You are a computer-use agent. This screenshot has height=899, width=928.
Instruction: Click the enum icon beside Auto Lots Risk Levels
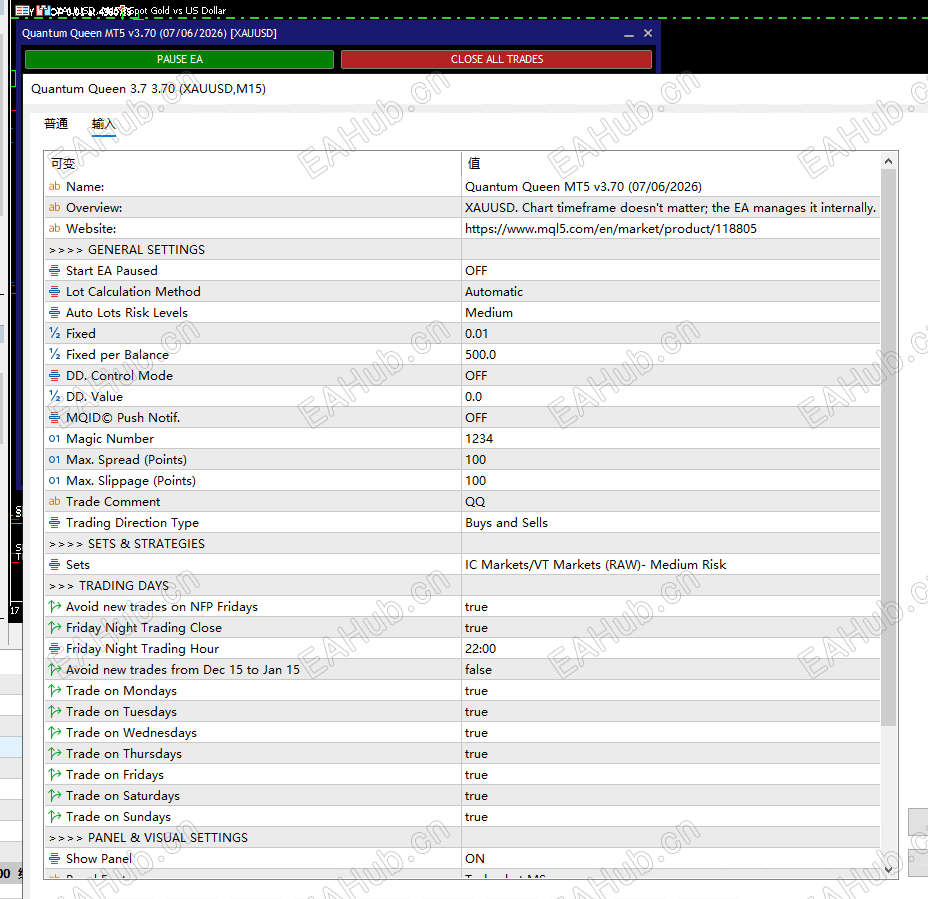pos(54,312)
